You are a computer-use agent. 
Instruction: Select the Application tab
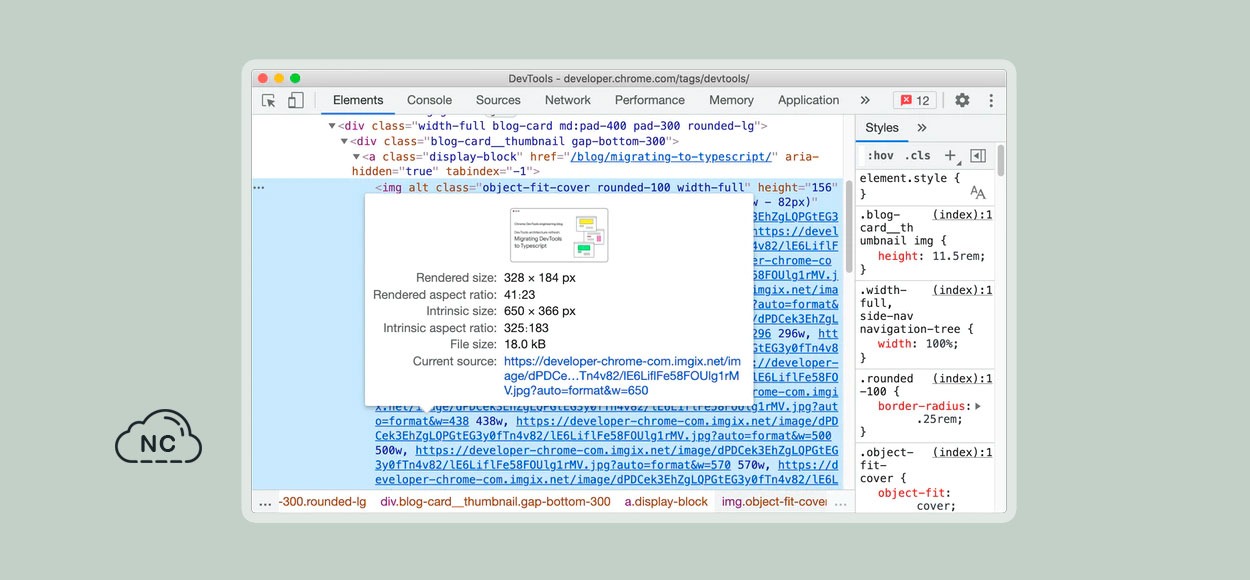click(x=808, y=100)
